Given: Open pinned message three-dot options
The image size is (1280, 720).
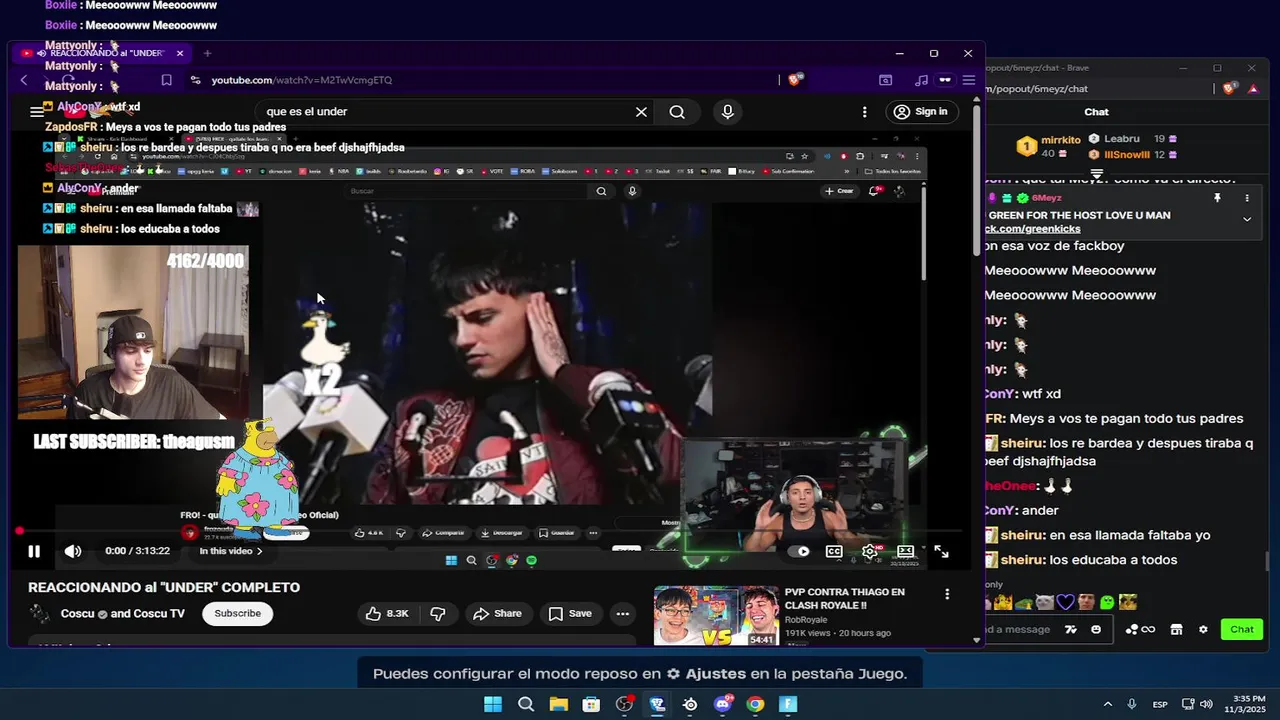Looking at the screenshot, I should (x=1246, y=198).
